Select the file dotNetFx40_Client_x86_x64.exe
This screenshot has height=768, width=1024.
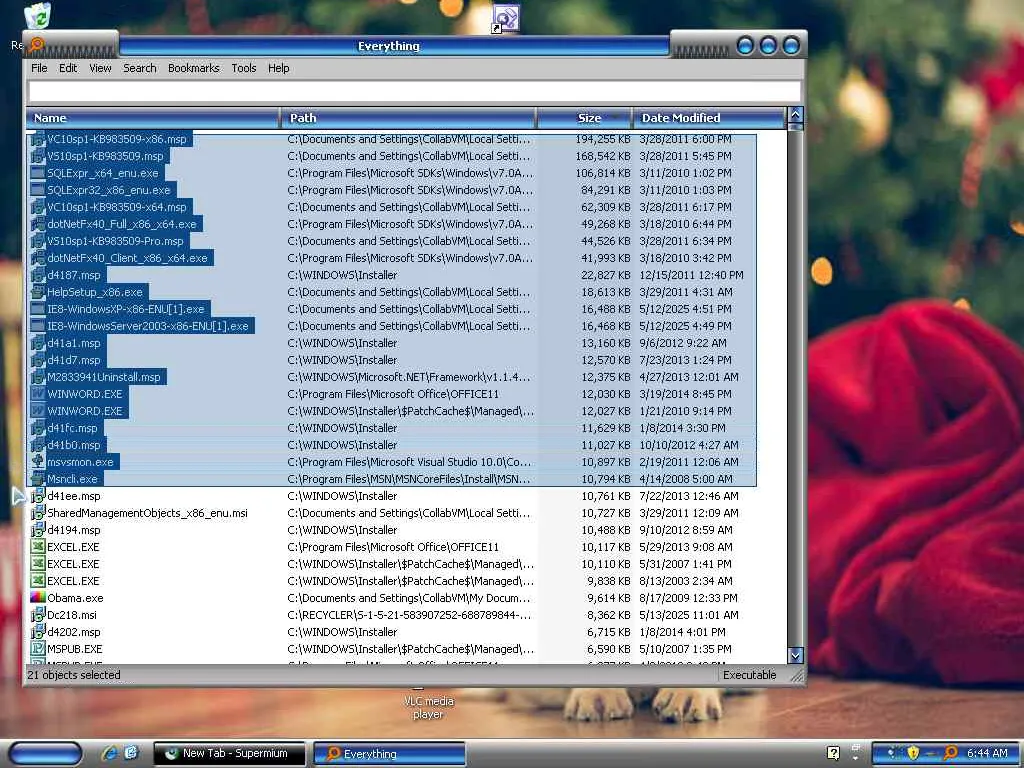tap(127, 258)
